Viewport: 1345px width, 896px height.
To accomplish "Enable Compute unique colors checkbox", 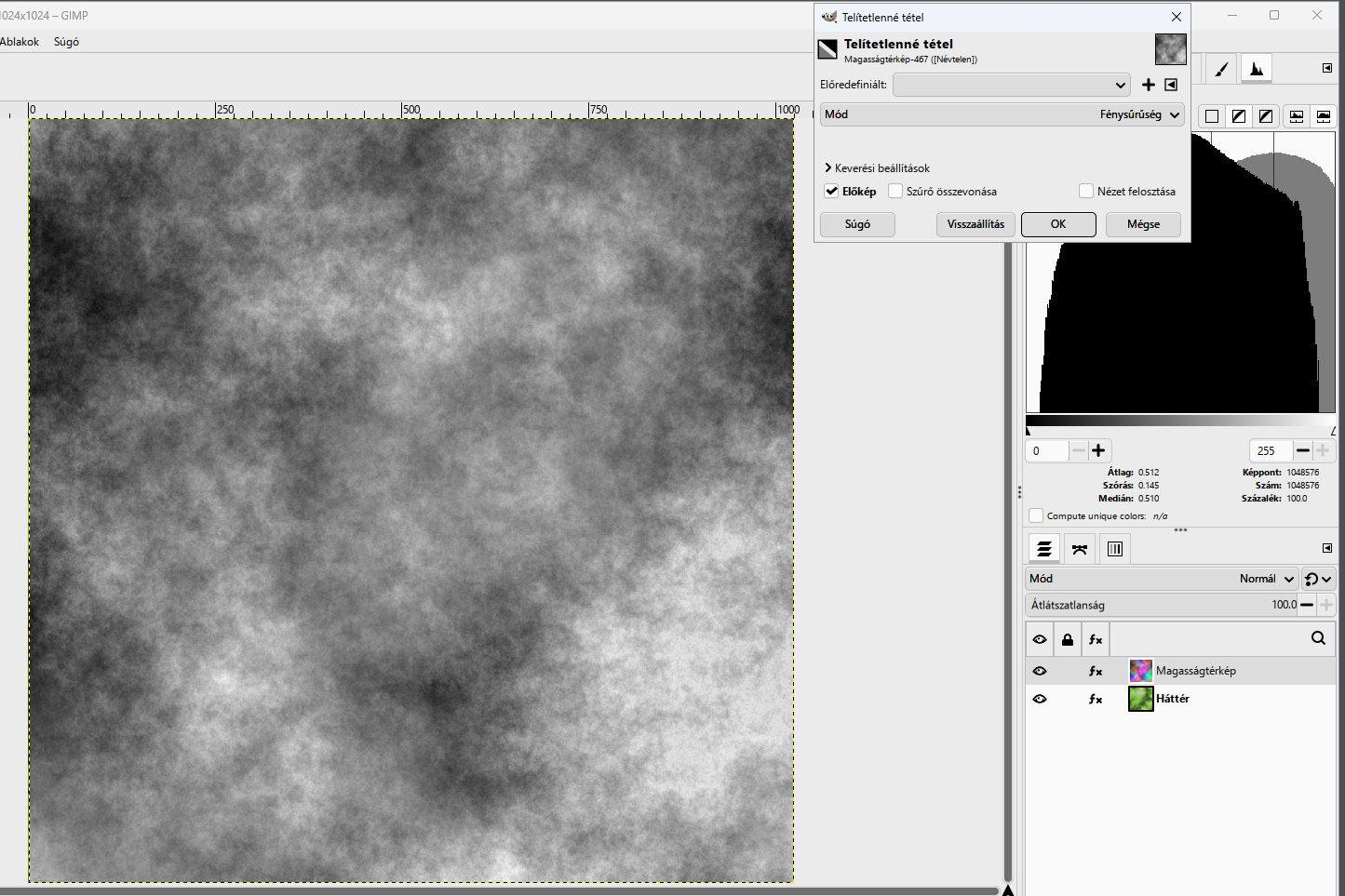I will (1036, 515).
